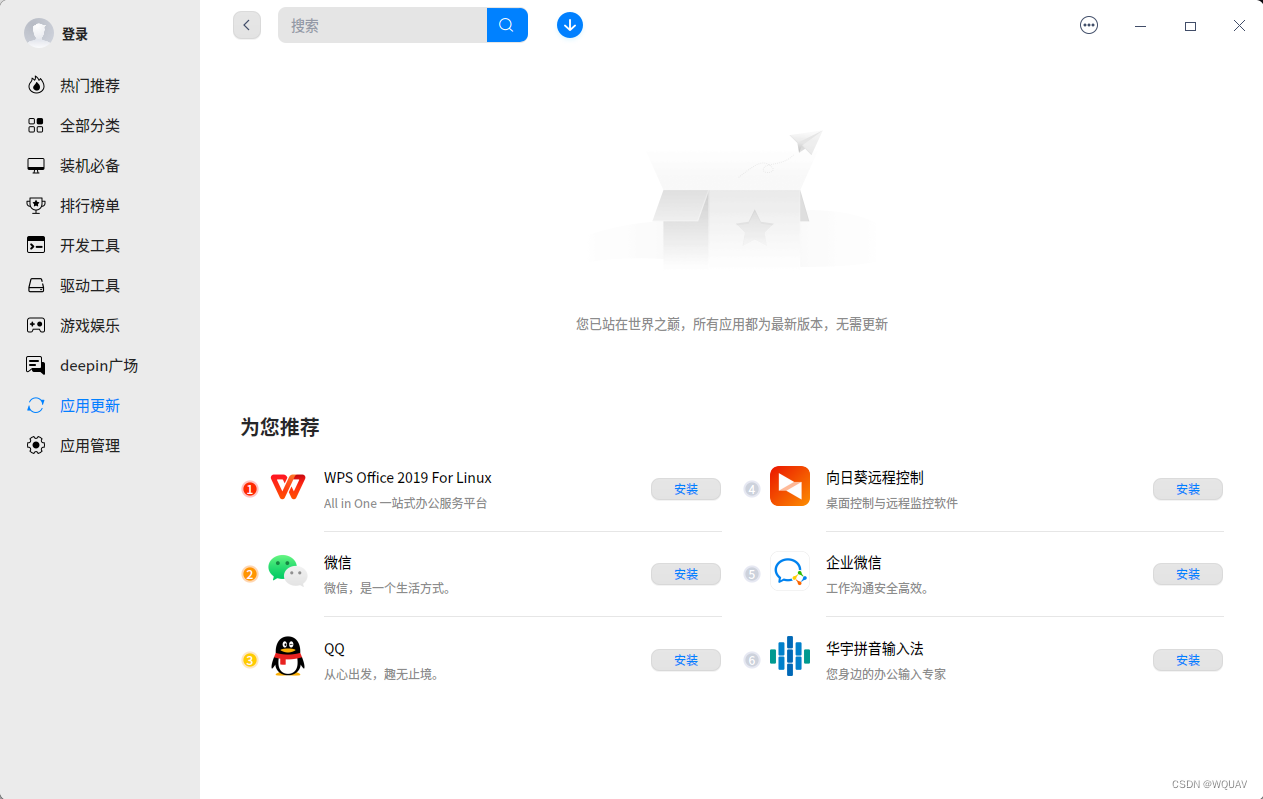Open the 企业微信 title
Screen dimensions: 1263x799
coord(854,563)
